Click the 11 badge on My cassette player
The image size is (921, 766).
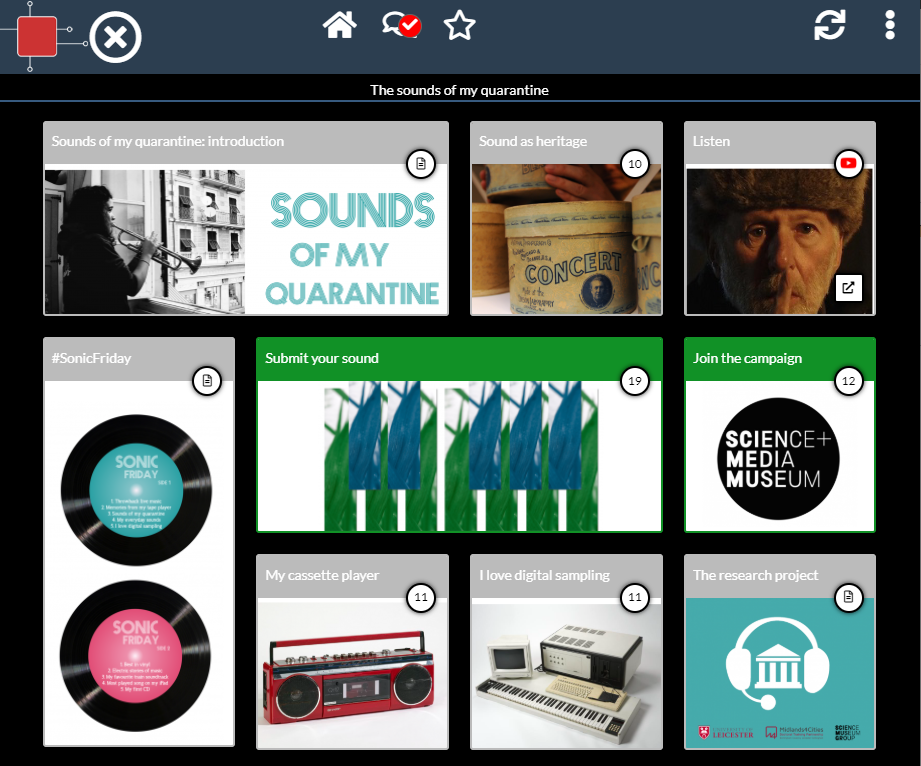(x=421, y=597)
